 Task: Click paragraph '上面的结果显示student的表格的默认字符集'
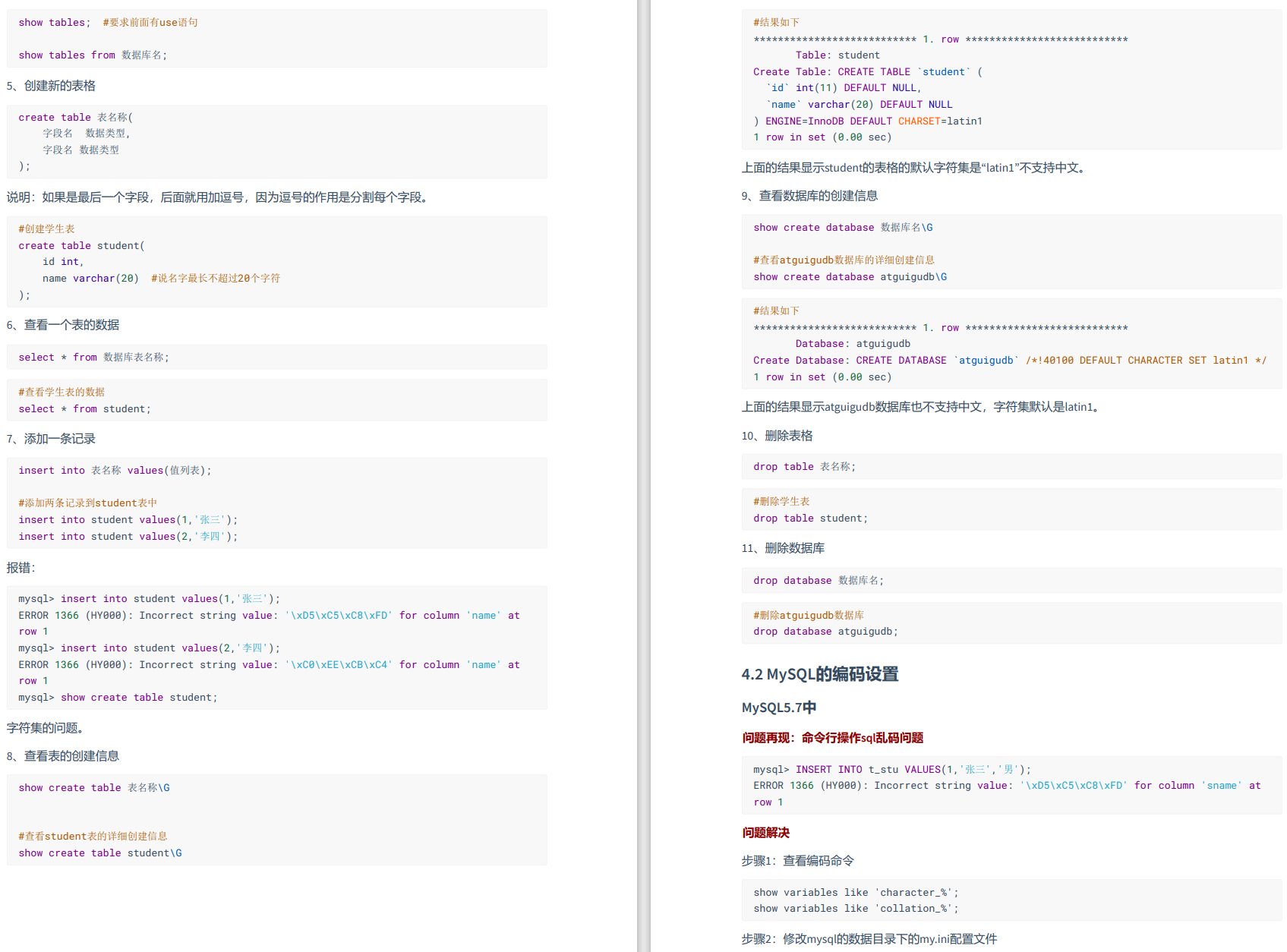pyautogui.click(x=914, y=168)
